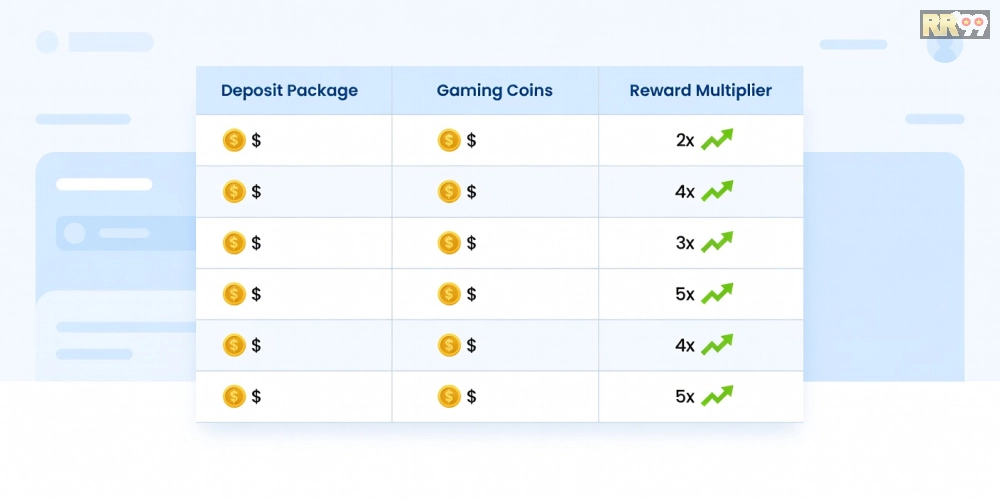Viewport: 1000px width, 500px height.
Task: Click the 3x reward multiplier value
Action: pos(685,243)
